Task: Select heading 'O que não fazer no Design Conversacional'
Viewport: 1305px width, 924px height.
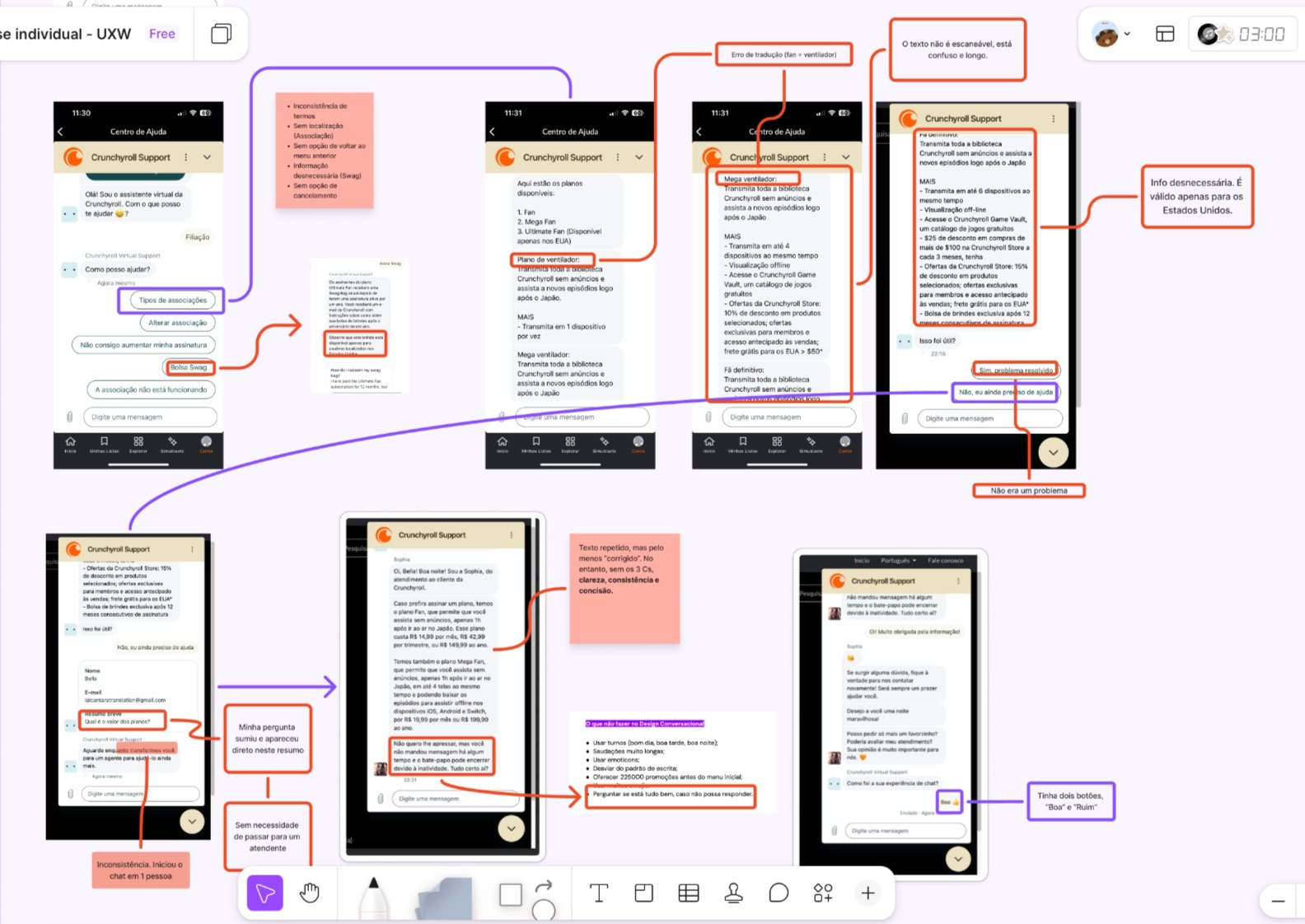Action: point(645,723)
